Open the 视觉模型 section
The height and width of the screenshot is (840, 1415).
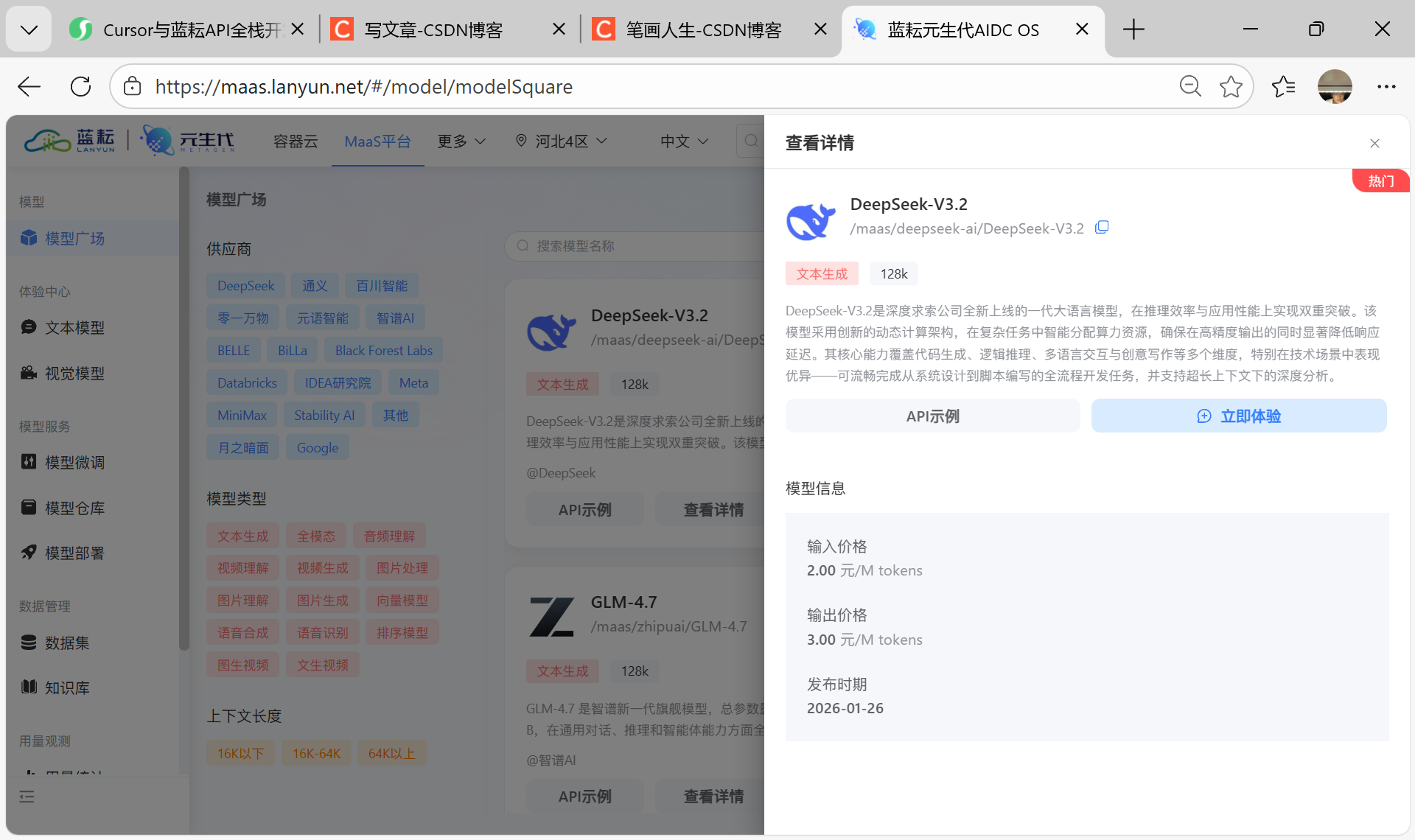pos(74,373)
